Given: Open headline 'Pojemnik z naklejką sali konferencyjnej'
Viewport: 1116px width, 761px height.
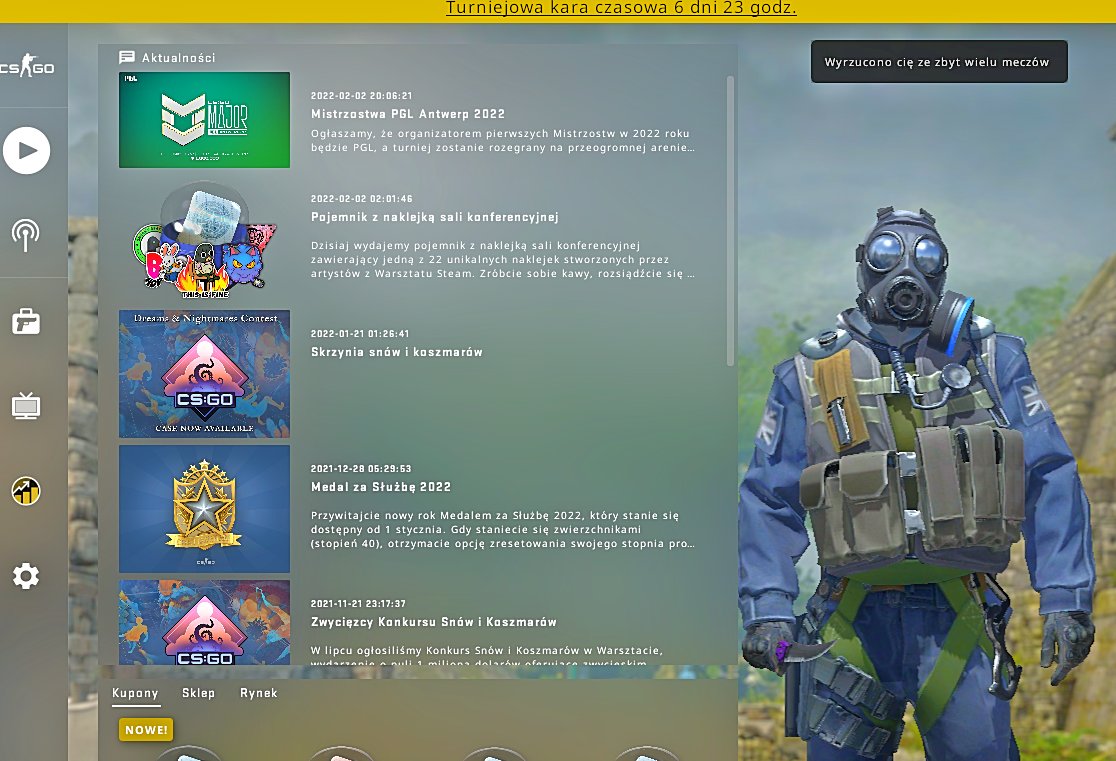Looking at the screenshot, I should coord(435,217).
